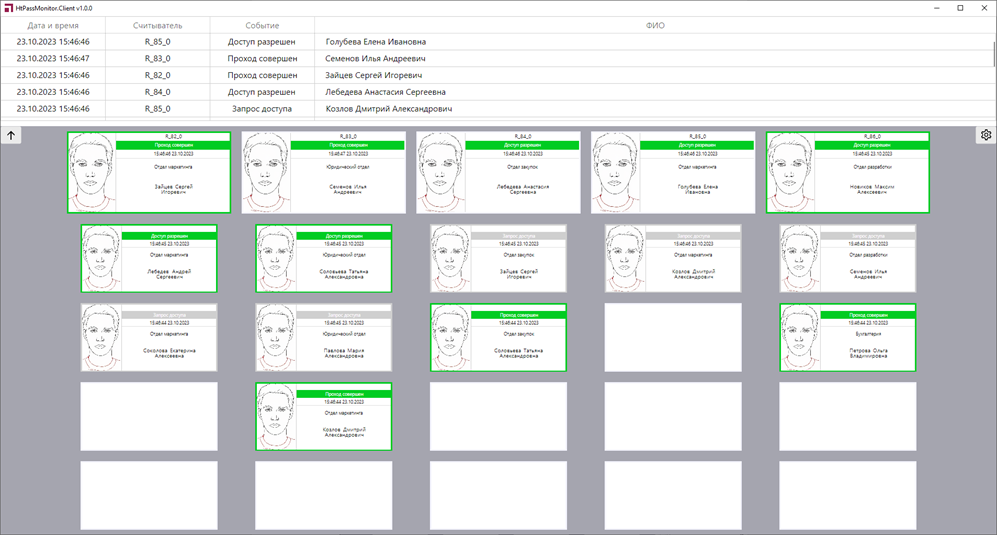This screenshot has height=535, width=997.
Task: Click the face photo on the R_82_0 card
Action: pos(91,172)
